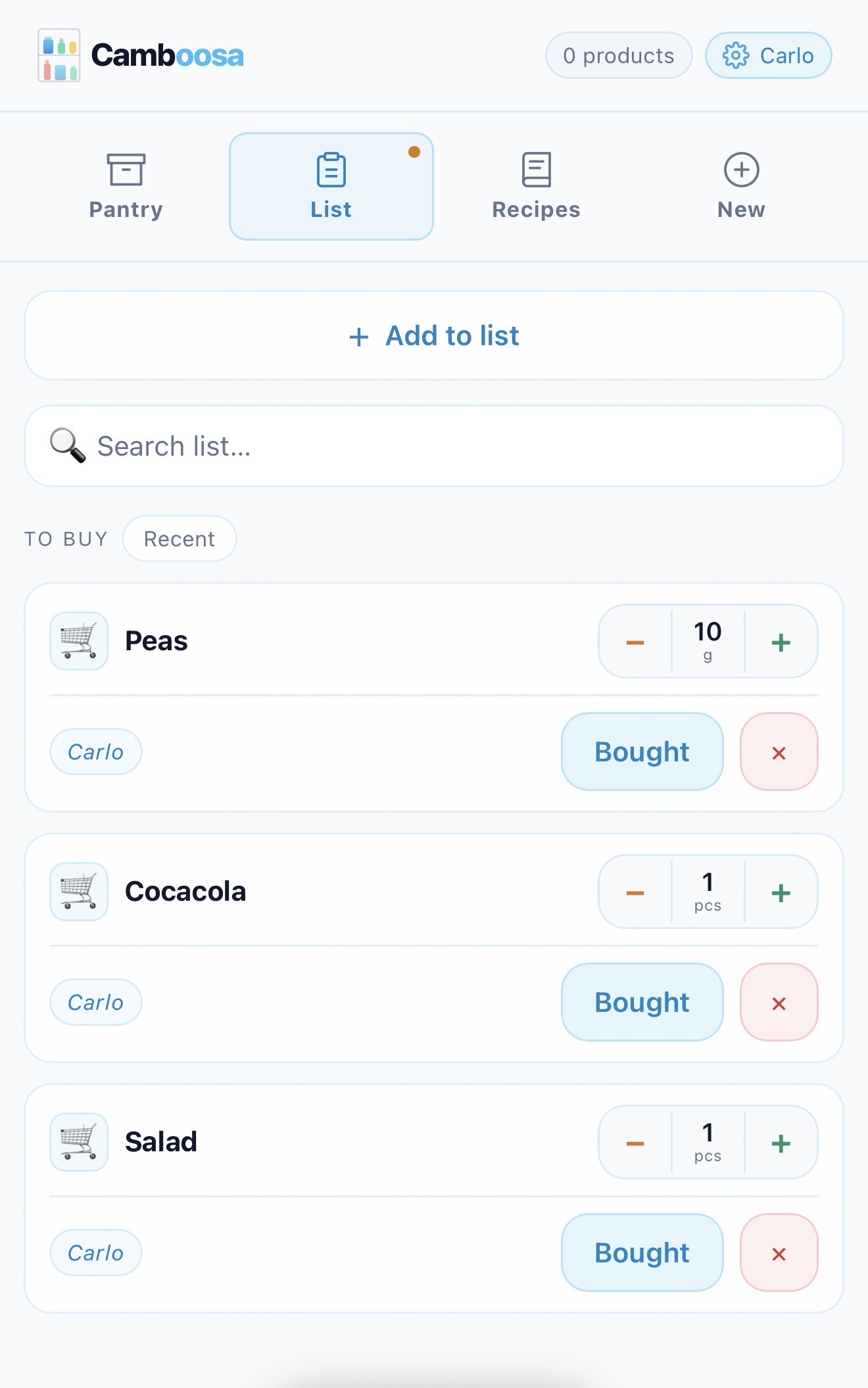Open the Recipes tab

(536, 187)
